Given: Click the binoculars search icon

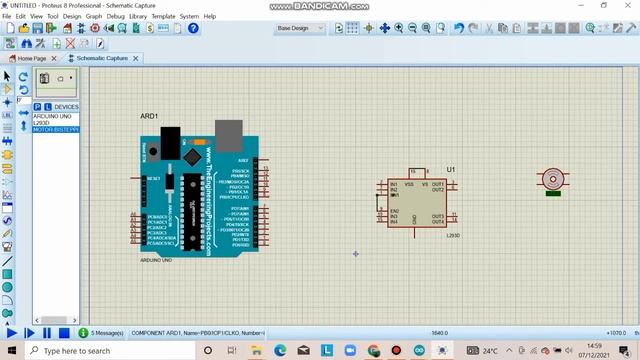Looking at the screenshot, I should 27,43.
